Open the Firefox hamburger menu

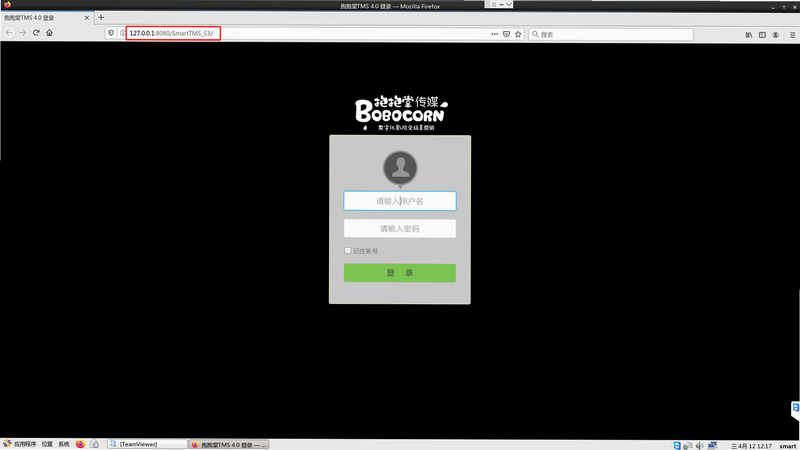[x=792, y=35]
